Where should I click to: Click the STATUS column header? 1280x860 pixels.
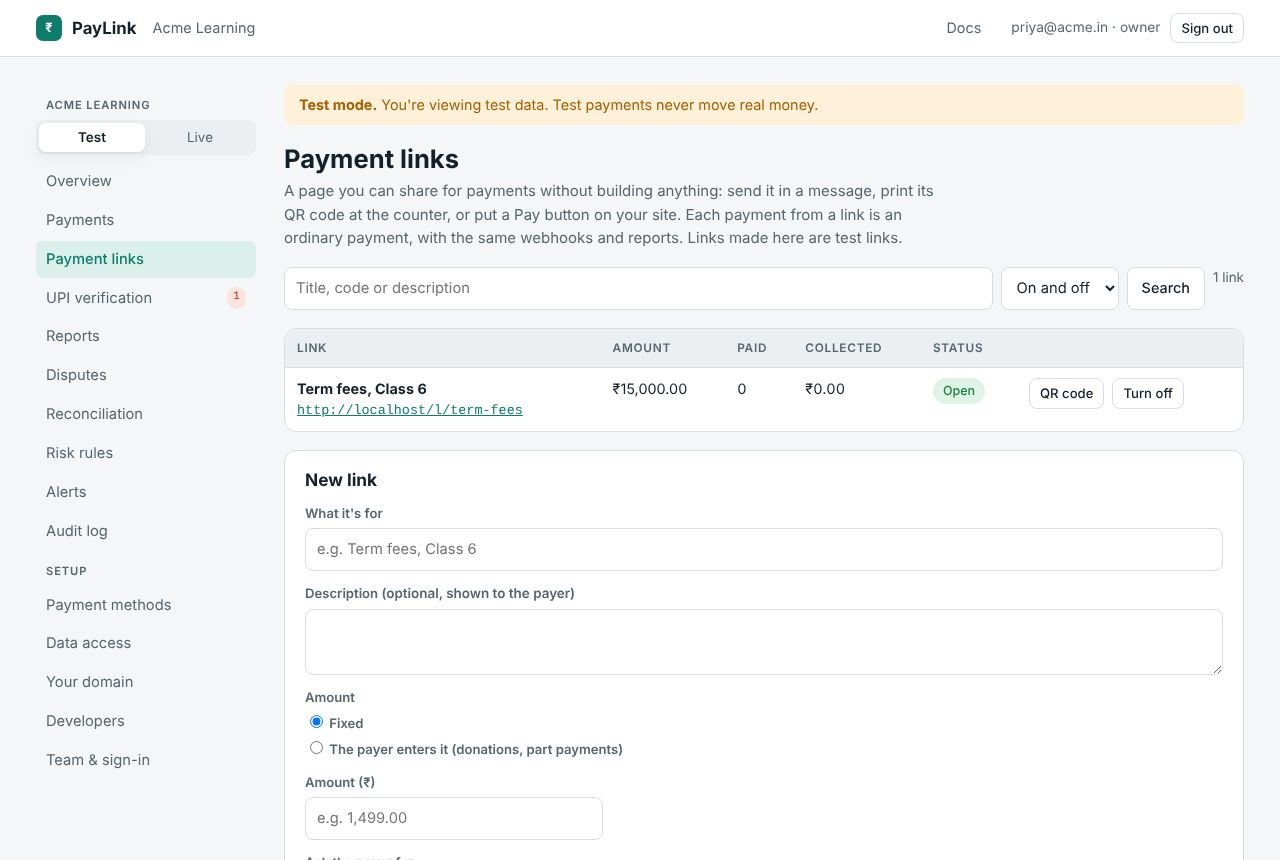point(958,348)
